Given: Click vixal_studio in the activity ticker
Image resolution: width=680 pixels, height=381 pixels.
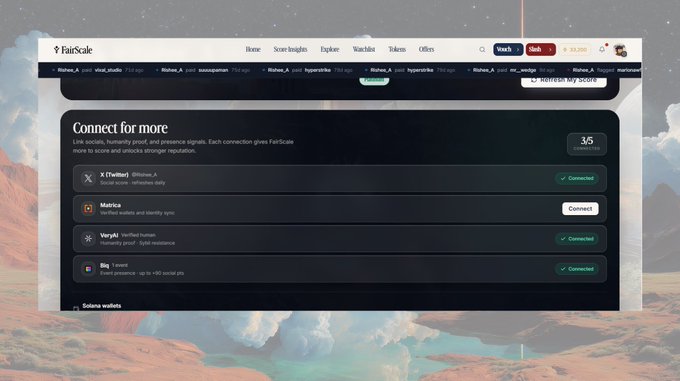Looking at the screenshot, I should tap(108, 70).
